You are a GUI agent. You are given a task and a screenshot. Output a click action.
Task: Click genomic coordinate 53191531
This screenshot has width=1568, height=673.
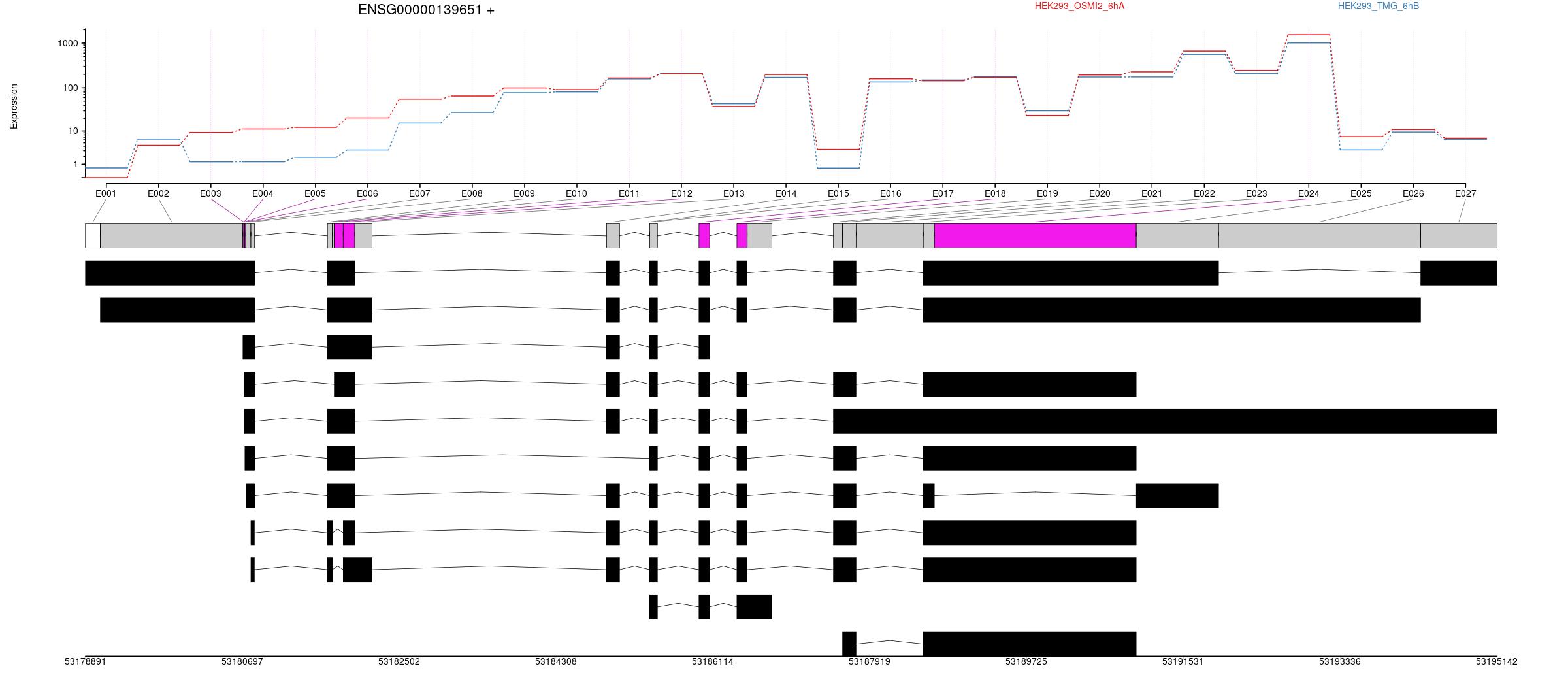pyautogui.click(x=1183, y=661)
